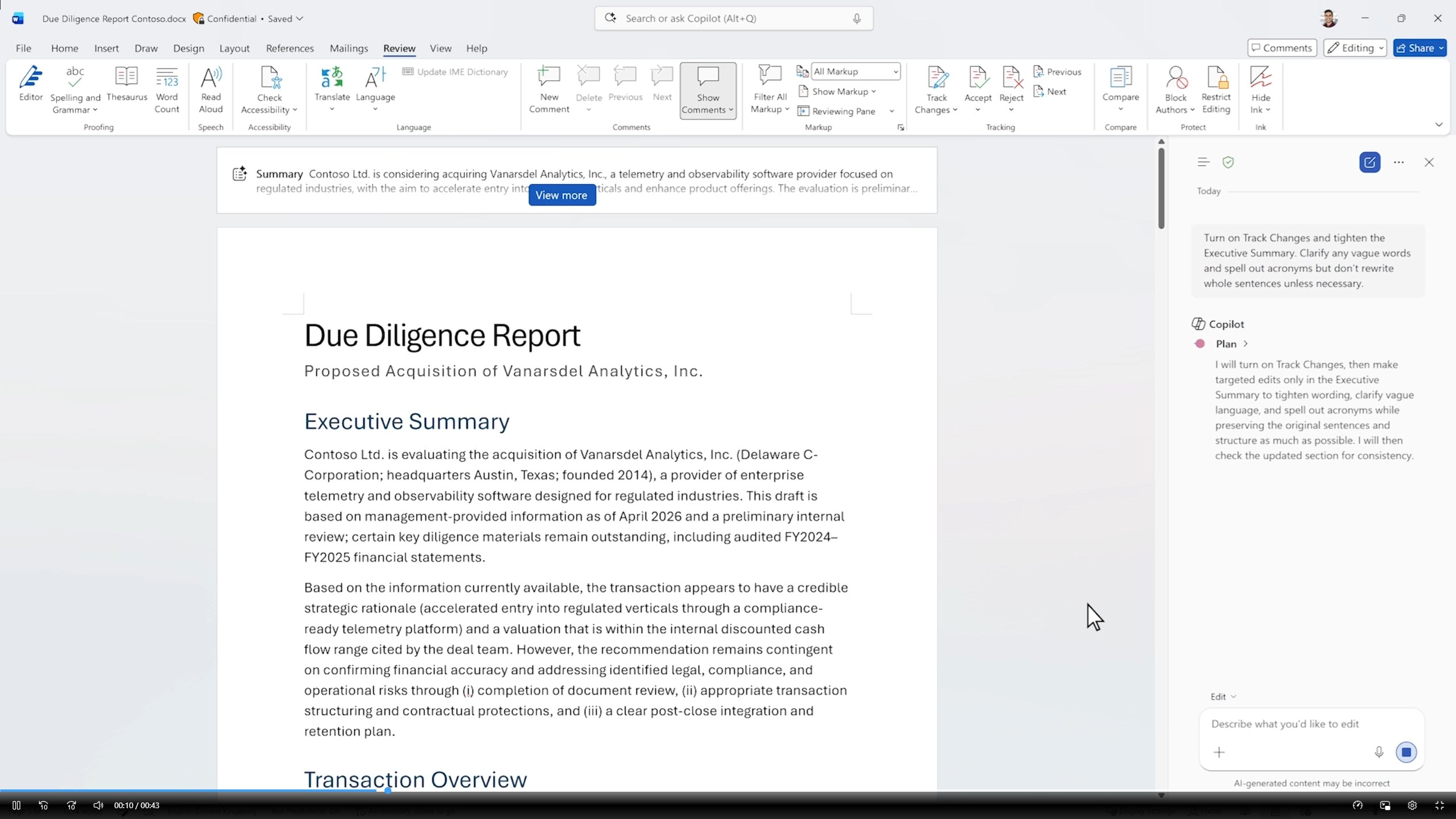Viewport: 1456px width, 819px height.
Task: Click the document vertical scrollbar thumb
Action: pyautogui.click(x=1161, y=188)
